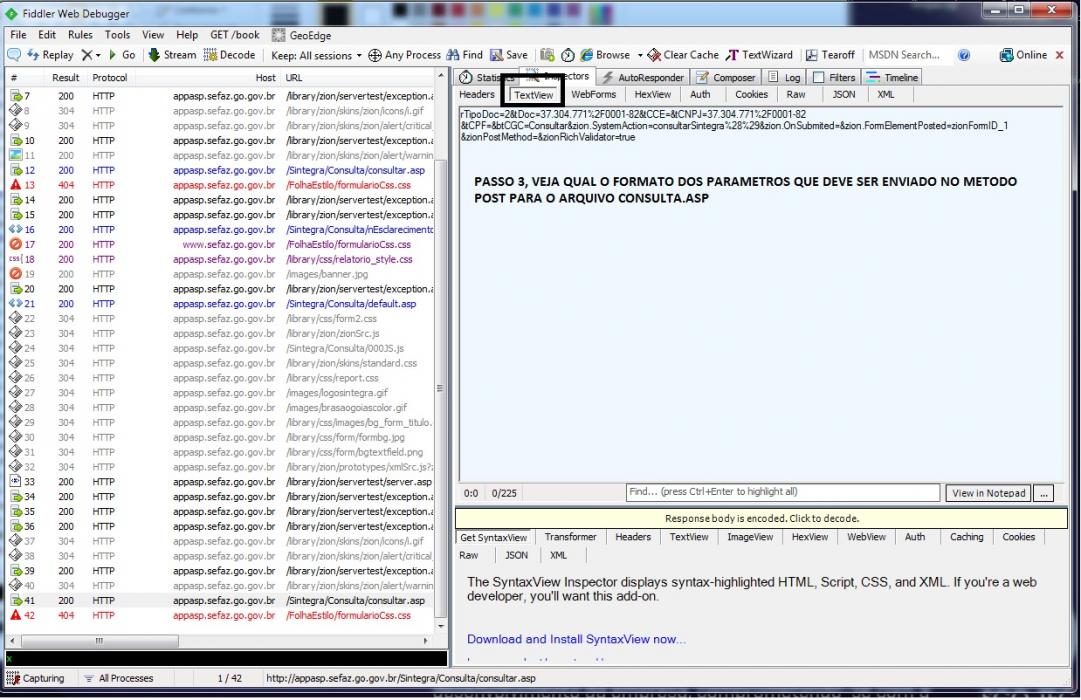Image resolution: width=1081 pixels, height=700 pixels.
Task: Click the comment balloon toolbar icon
Action: pyautogui.click(x=14, y=54)
